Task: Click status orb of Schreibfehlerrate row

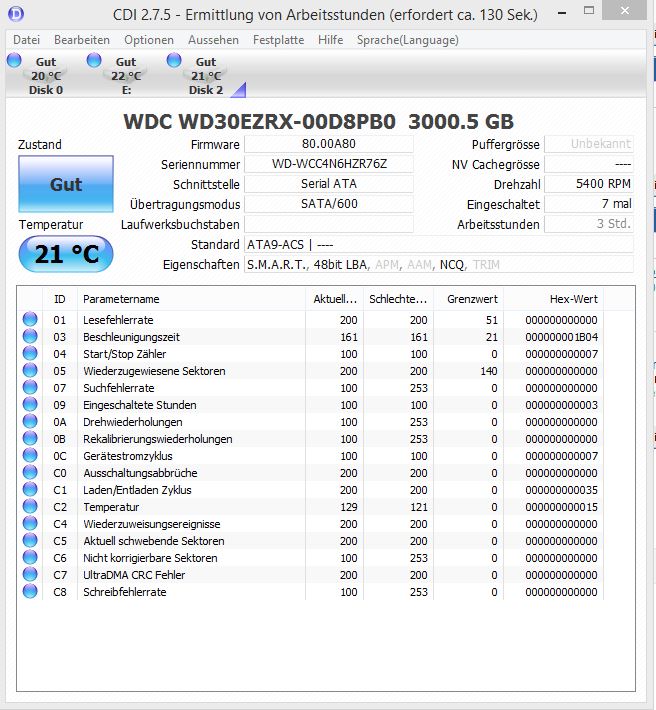Action: coord(30,591)
